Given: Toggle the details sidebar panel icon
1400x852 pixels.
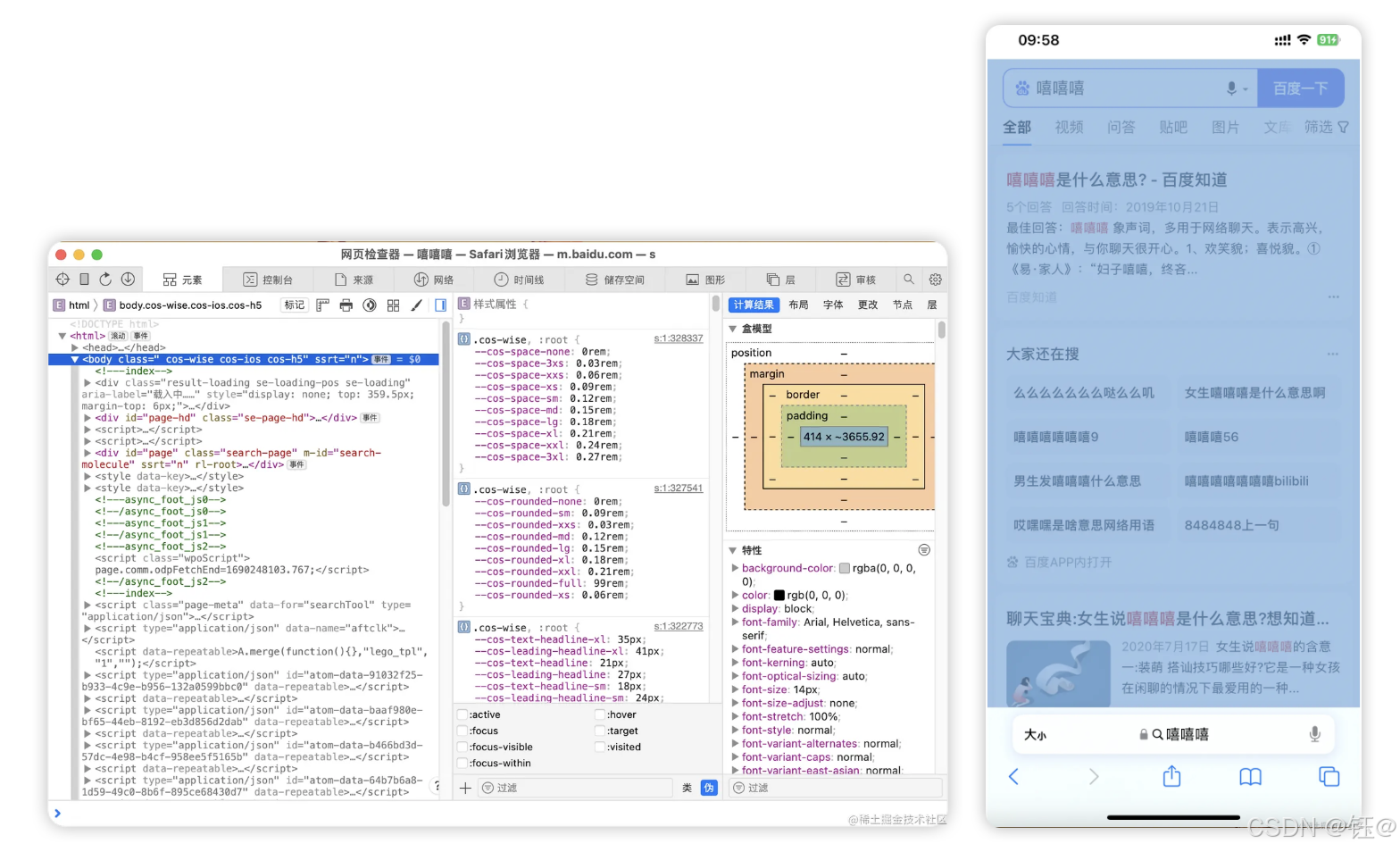Looking at the screenshot, I should tap(440, 305).
